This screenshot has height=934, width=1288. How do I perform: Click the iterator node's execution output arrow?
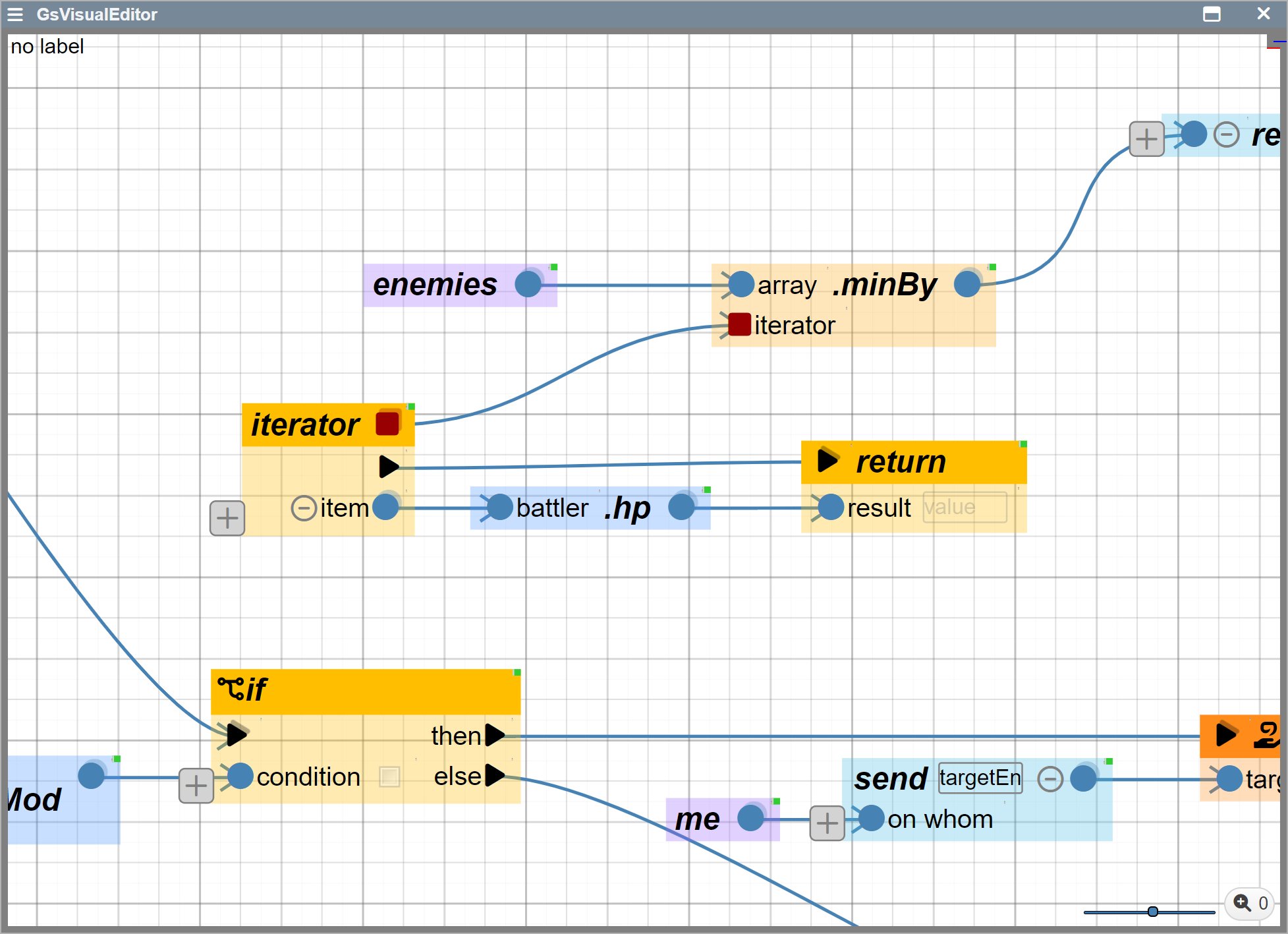(x=389, y=467)
